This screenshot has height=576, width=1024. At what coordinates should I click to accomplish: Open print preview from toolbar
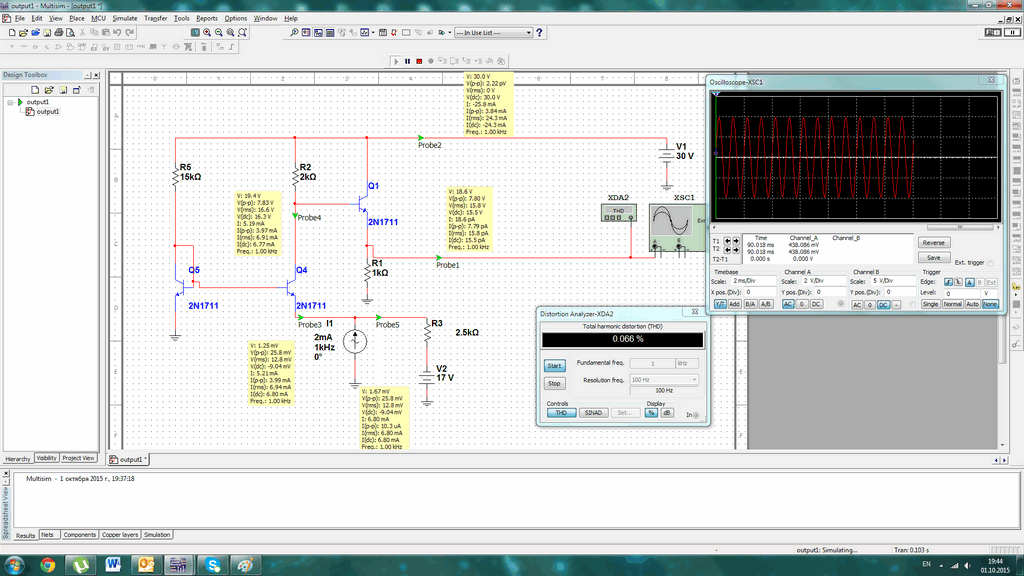71,33
